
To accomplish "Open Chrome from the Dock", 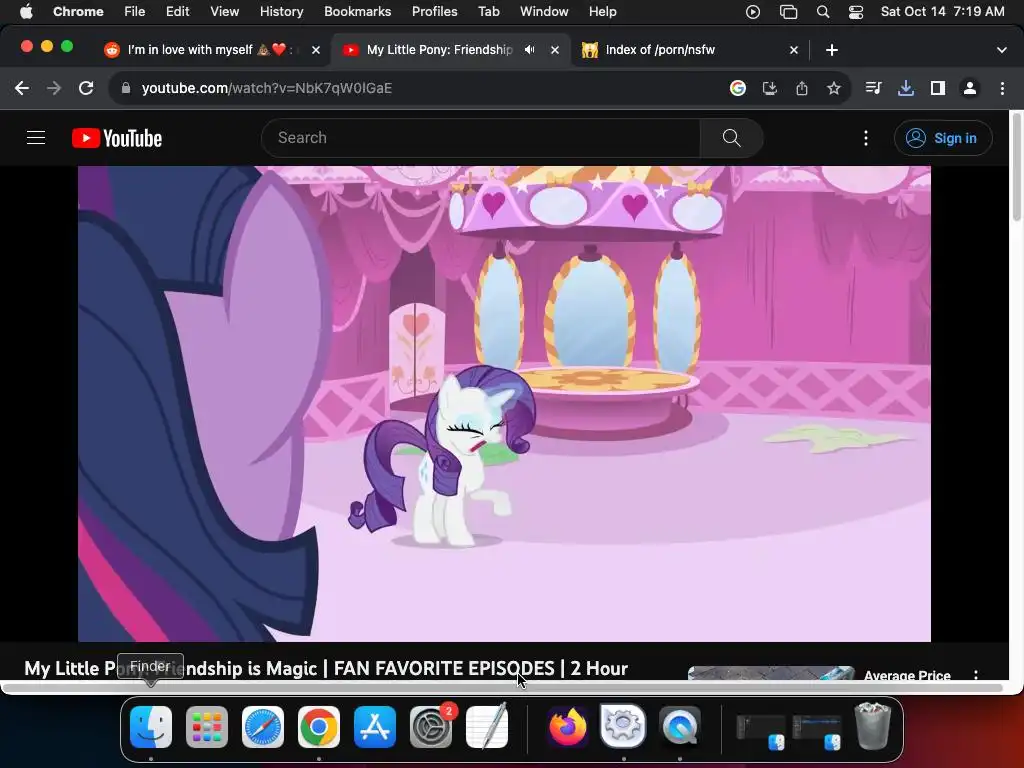I will 319,727.
